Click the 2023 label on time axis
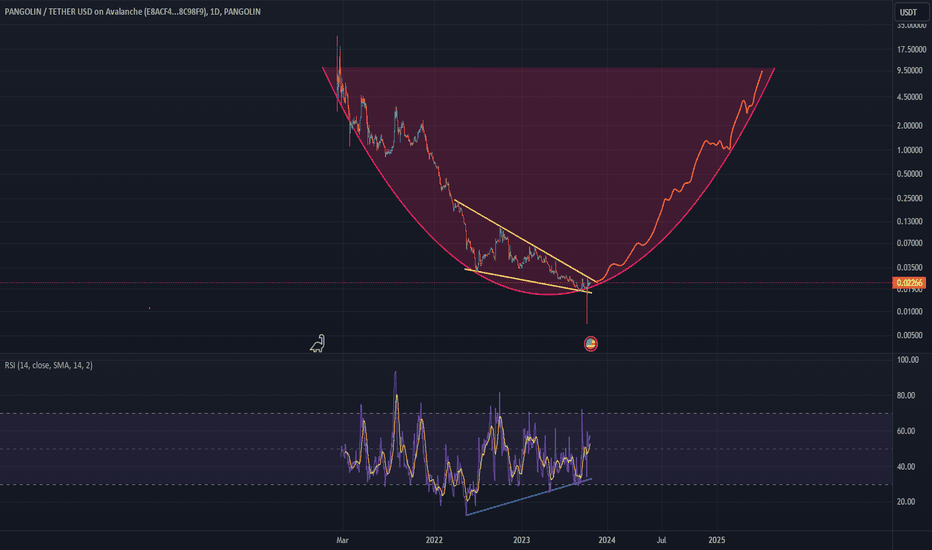Screen dimensions: 932x550 click(521, 540)
